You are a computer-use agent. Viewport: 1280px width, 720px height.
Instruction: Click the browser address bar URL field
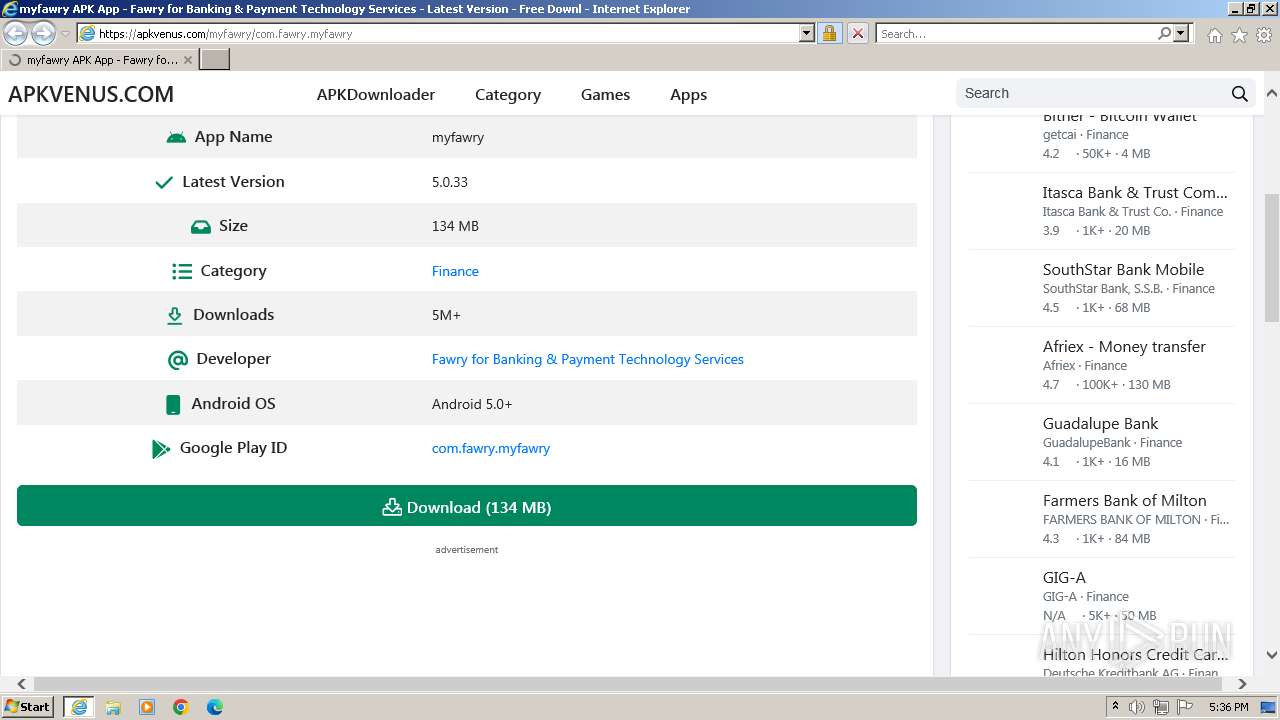[x=447, y=33]
